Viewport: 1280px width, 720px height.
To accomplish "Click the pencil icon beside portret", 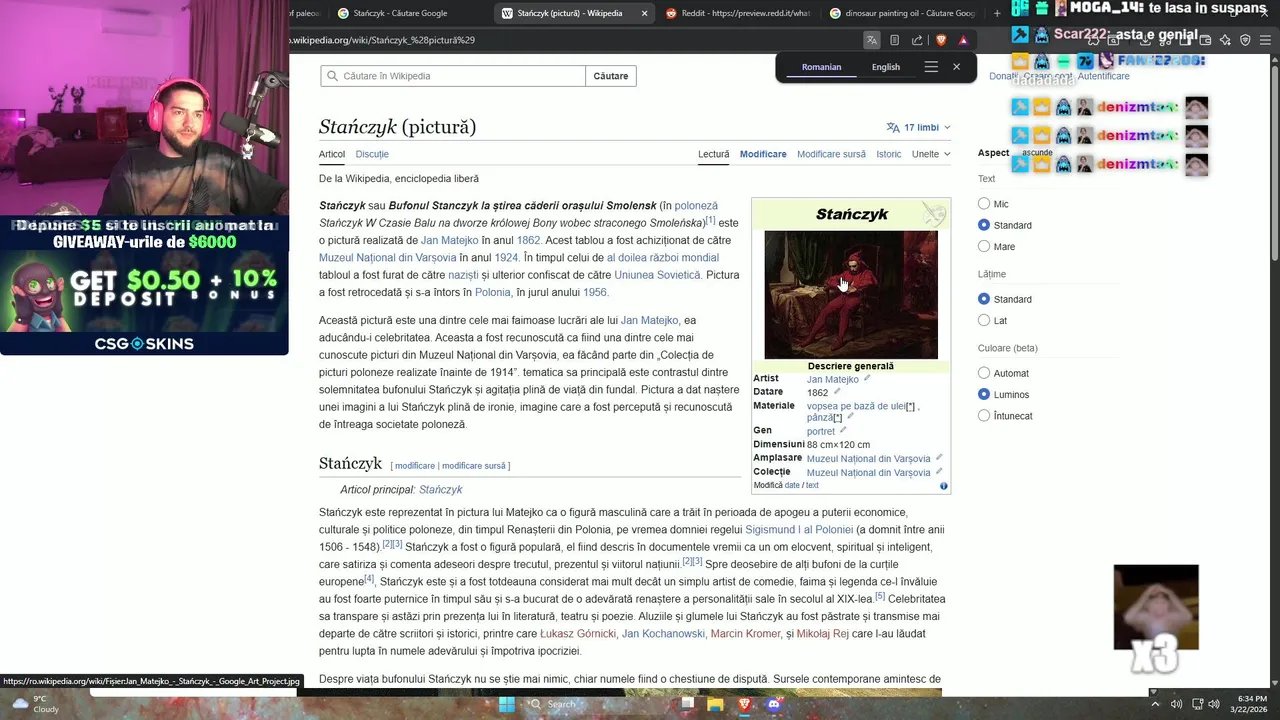I will point(843,430).
